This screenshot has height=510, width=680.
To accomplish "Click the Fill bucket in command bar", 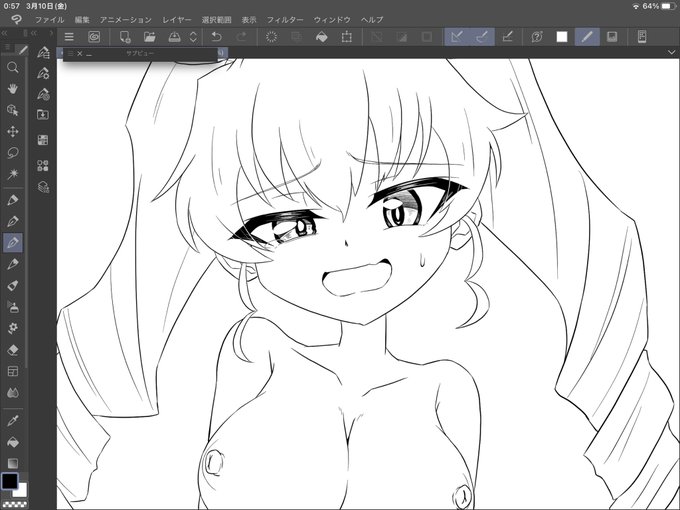I will click(321, 37).
